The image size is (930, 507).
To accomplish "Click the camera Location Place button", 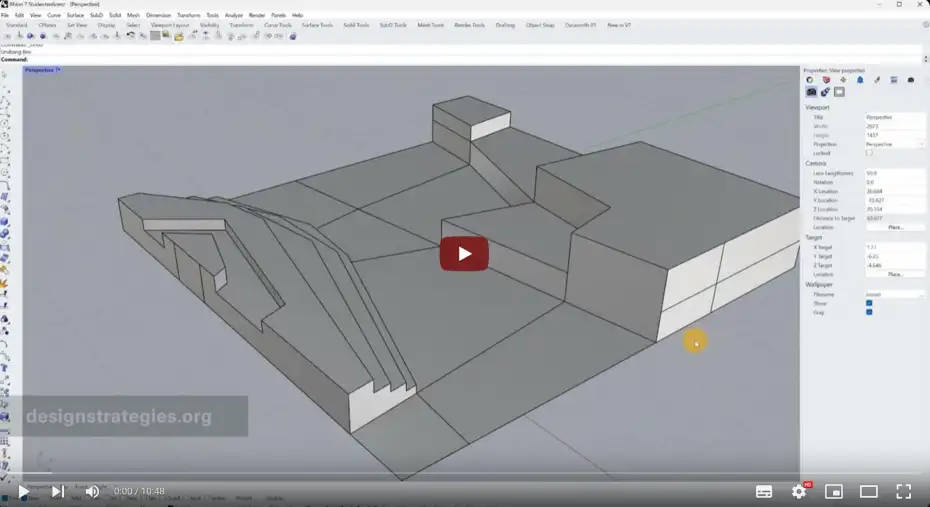I will pyautogui.click(x=895, y=227).
